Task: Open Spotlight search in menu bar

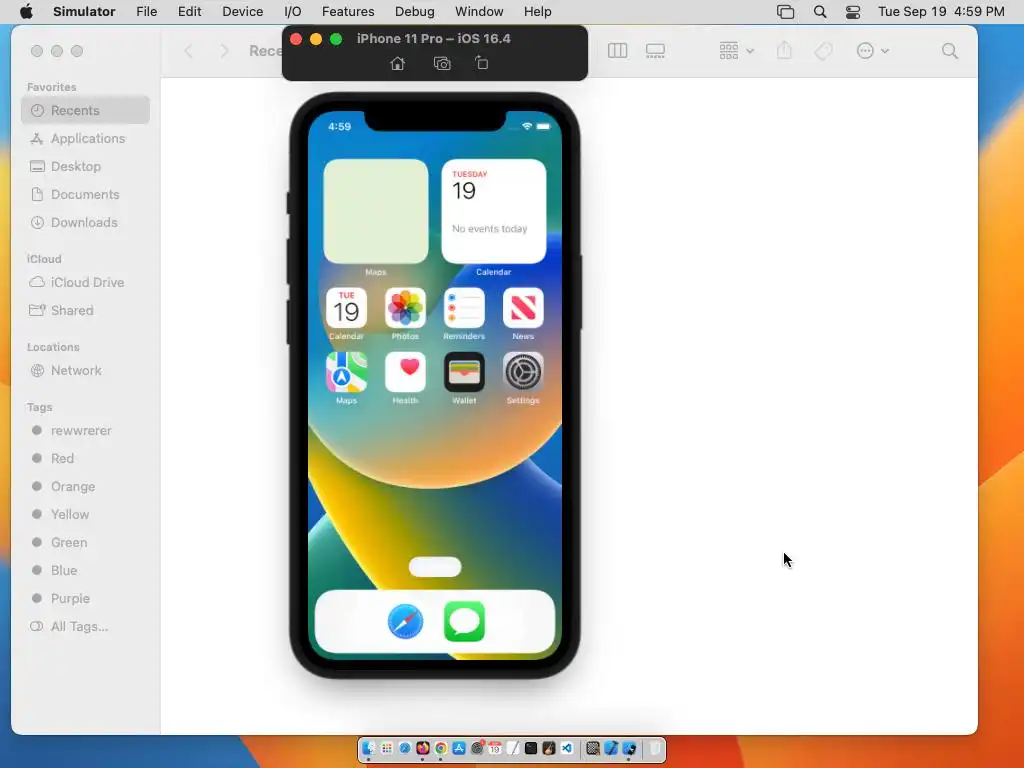Action: pyautogui.click(x=820, y=12)
